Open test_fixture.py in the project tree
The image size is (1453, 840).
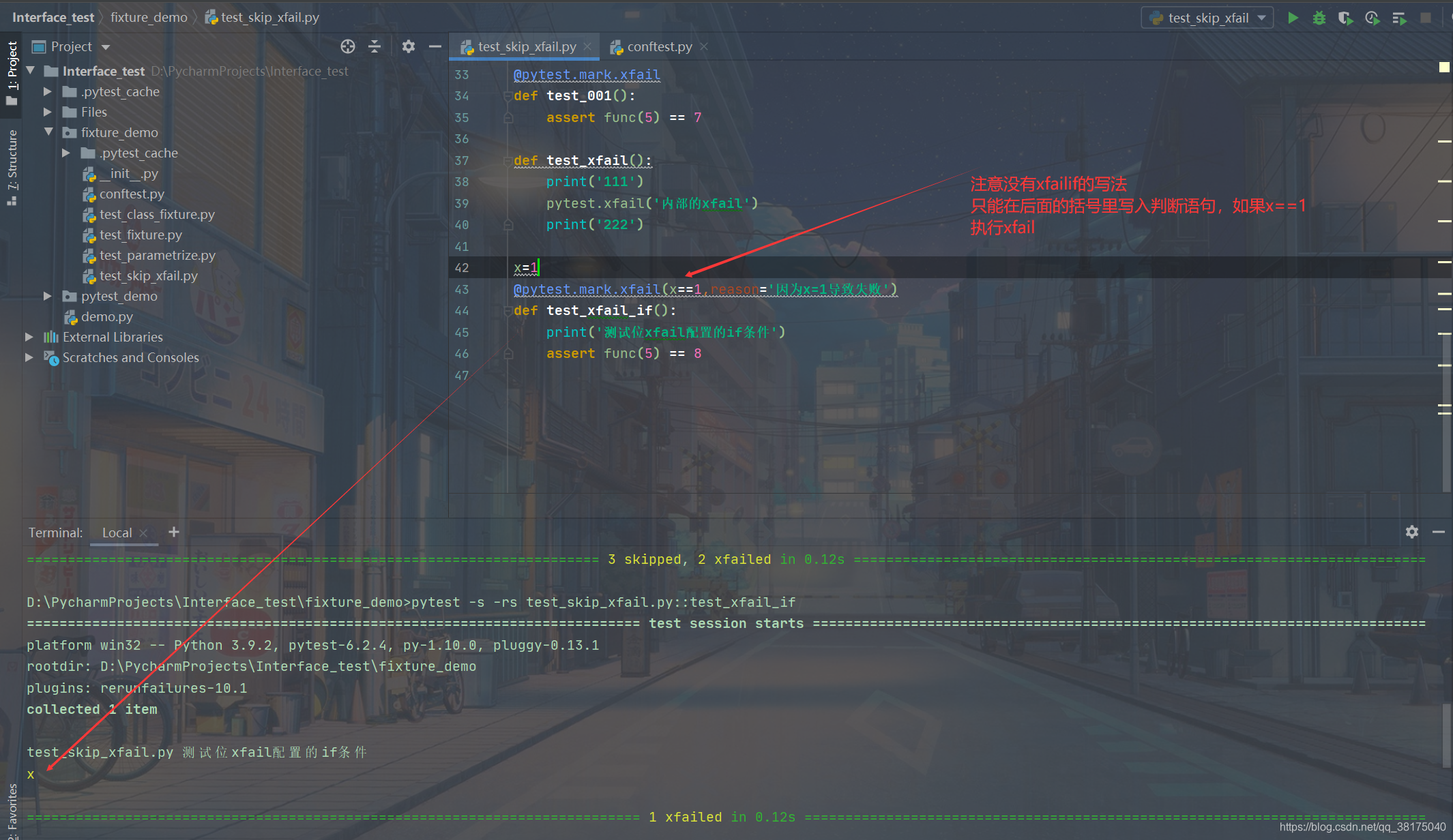click(x=133, y=235)
